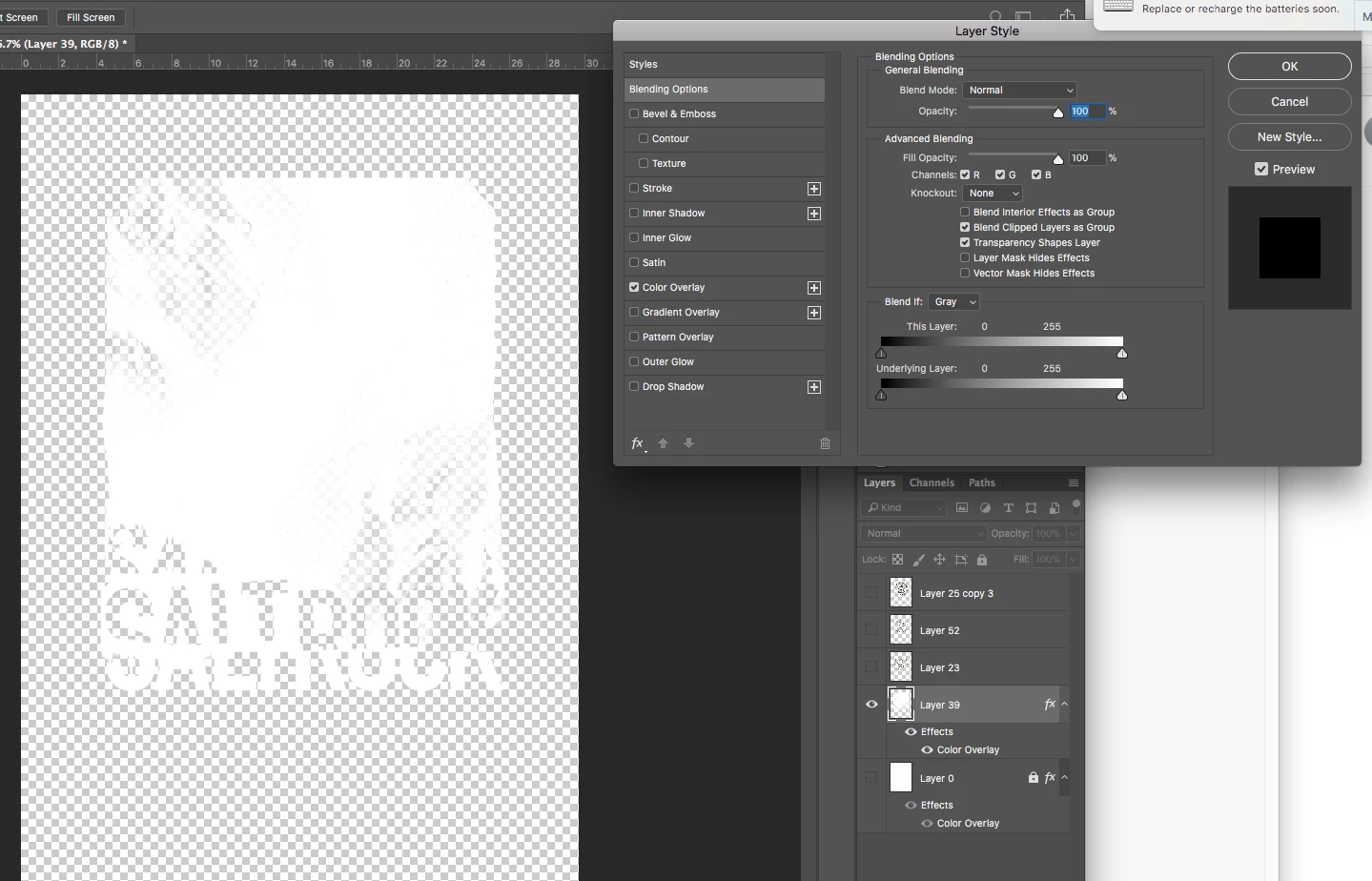Enable the Outer Glow checkbox
Screen dimensions: 1372x881
(x=634, y=361)
